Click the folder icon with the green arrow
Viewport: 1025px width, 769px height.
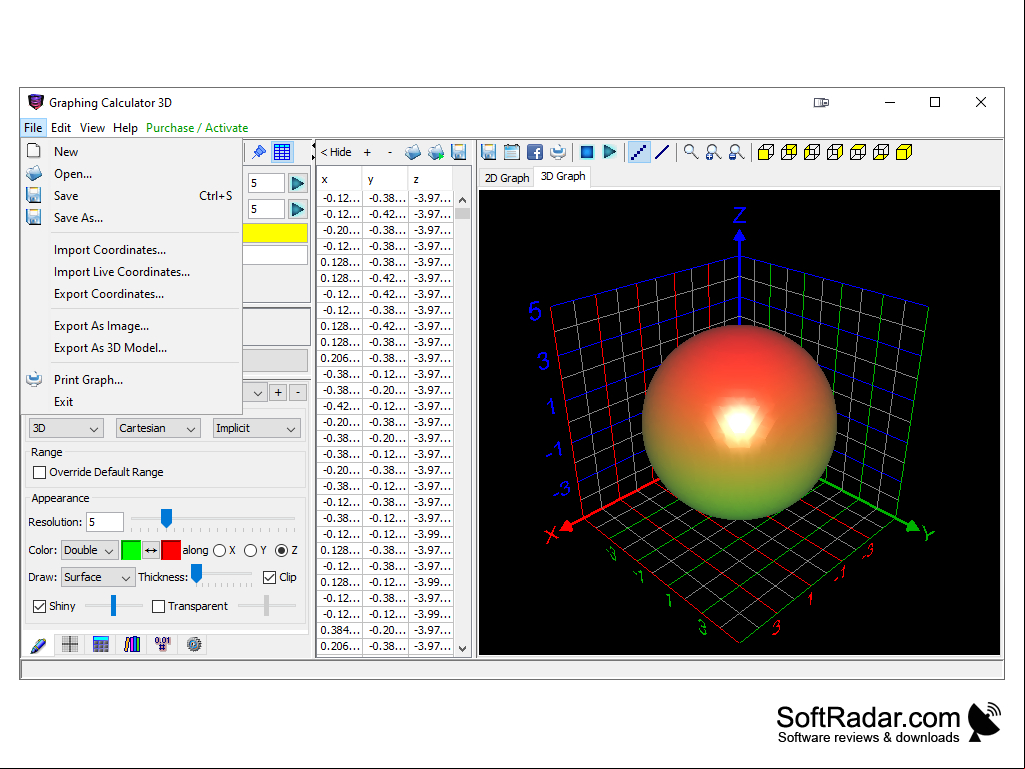pos(436,152)
